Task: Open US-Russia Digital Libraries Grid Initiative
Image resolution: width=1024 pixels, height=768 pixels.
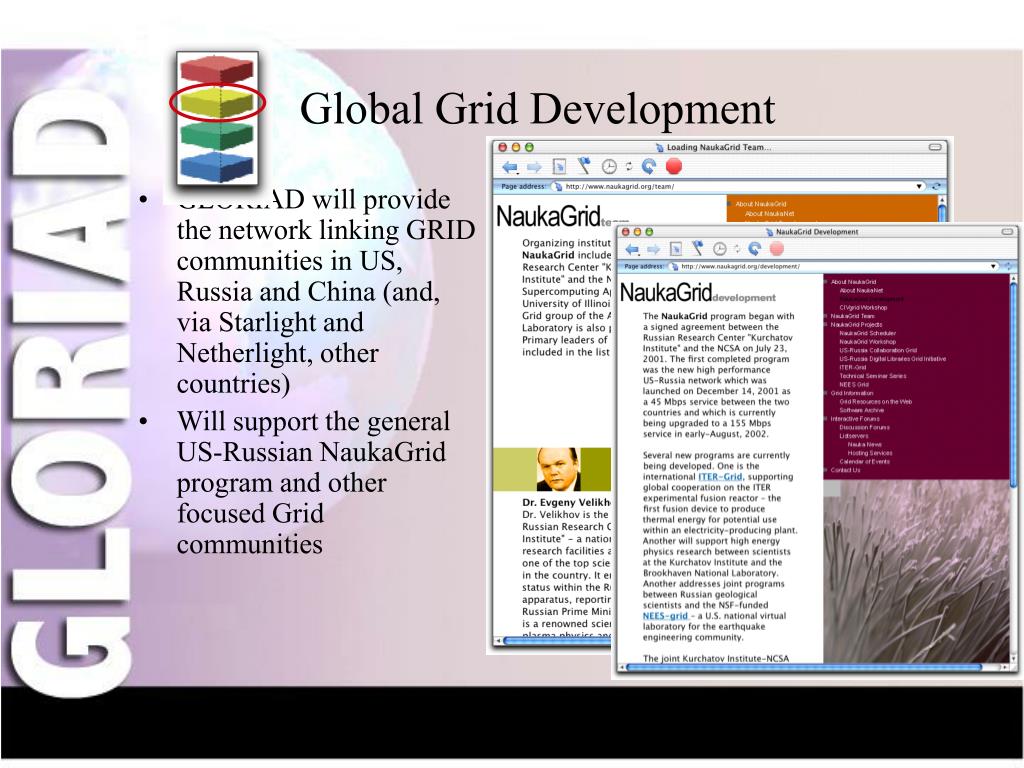Action: click(x=892, y=359)
